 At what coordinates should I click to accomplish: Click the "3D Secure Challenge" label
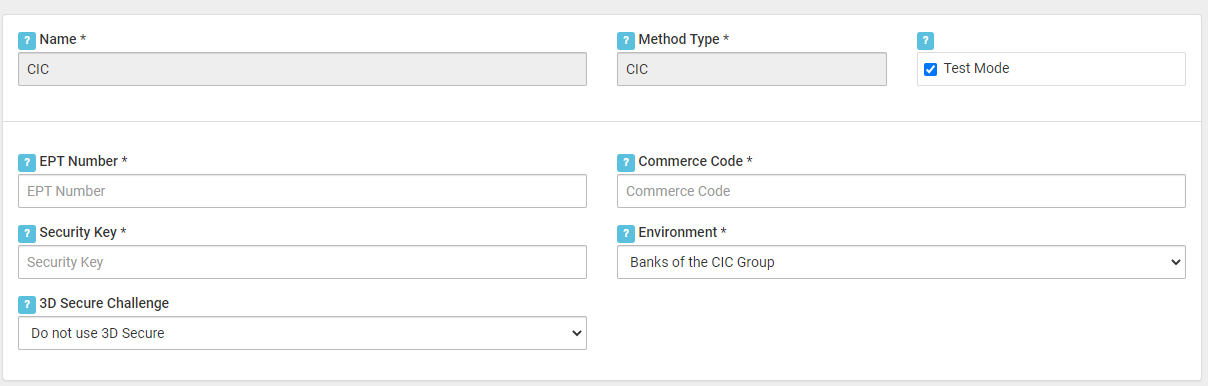pyautogui.click(x=104, y=303)
